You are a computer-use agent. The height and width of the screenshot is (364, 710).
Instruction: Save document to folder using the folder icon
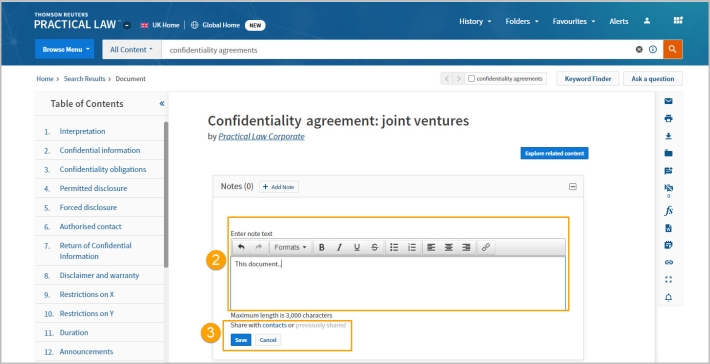click(668, 153)
